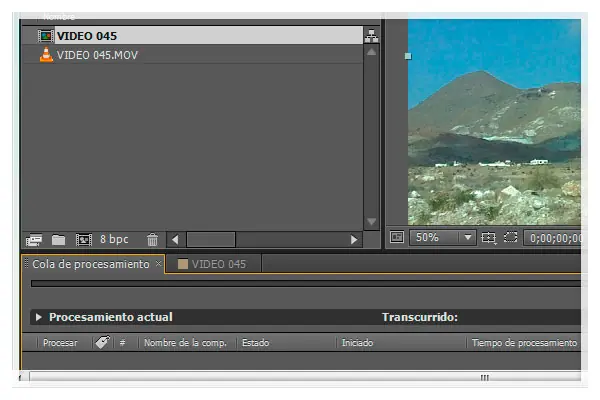Screen dimensions: 600x400
Task: Click the trash icon to delete selected item
Action: tap(152, 240)
